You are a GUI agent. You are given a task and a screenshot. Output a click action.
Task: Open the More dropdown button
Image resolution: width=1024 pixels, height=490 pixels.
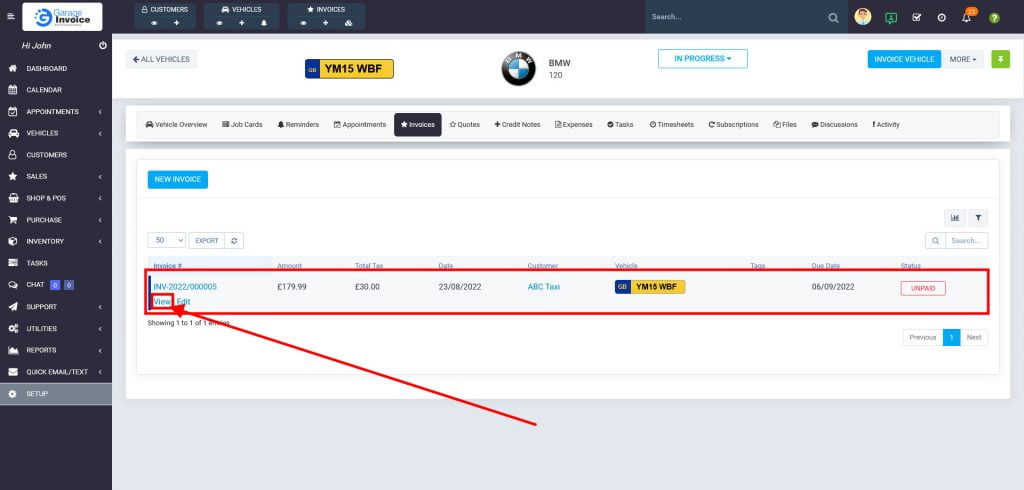click(964, 59)
